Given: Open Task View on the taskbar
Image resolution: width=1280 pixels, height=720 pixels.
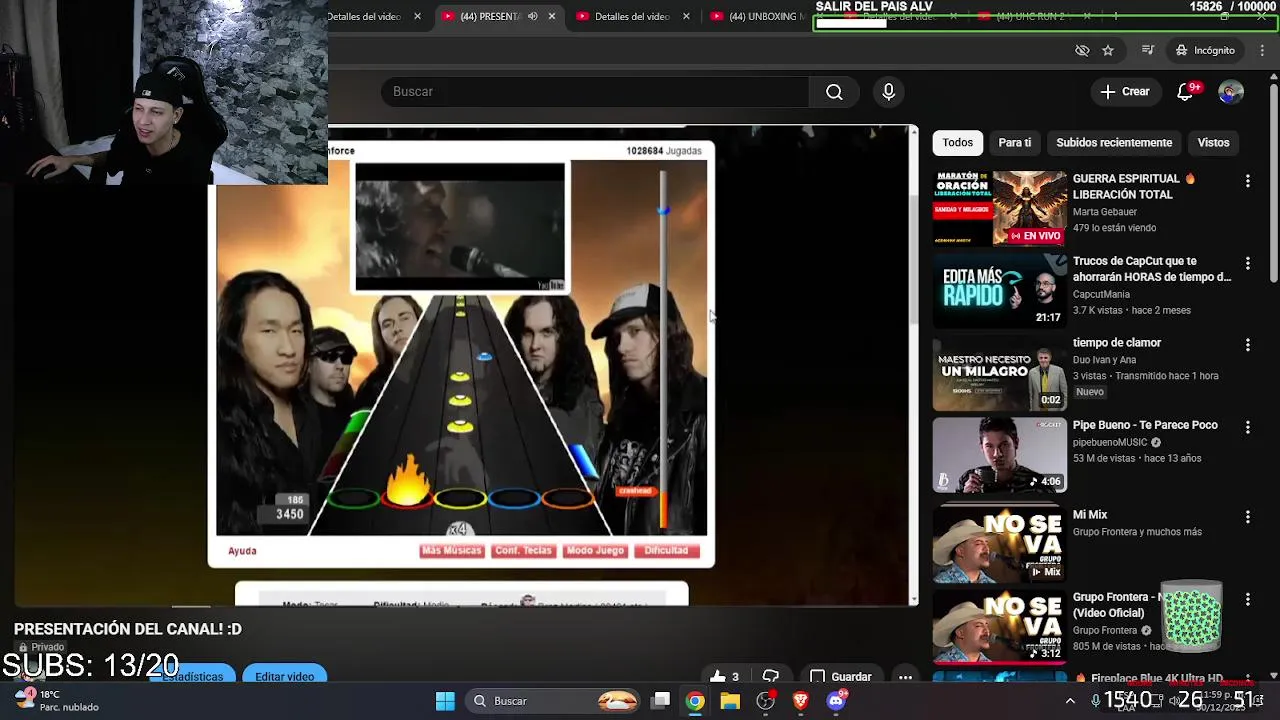Looking at the screenshot, I should click(x=661, y=701).
